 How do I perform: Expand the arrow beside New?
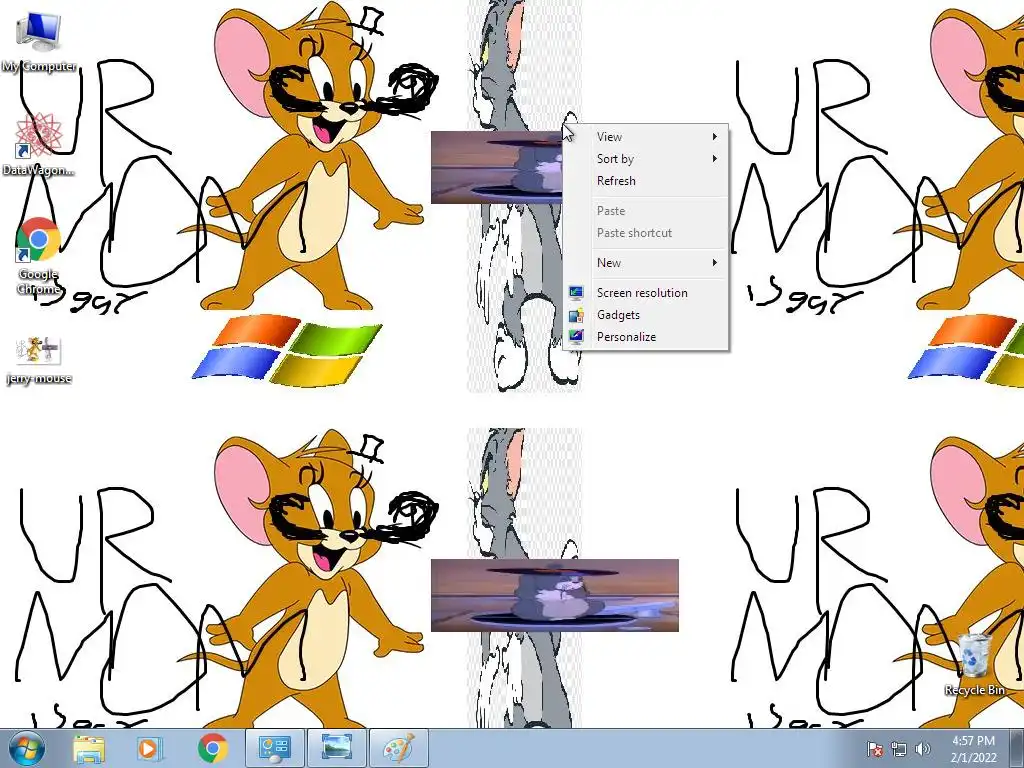click(x=714, y=263)
